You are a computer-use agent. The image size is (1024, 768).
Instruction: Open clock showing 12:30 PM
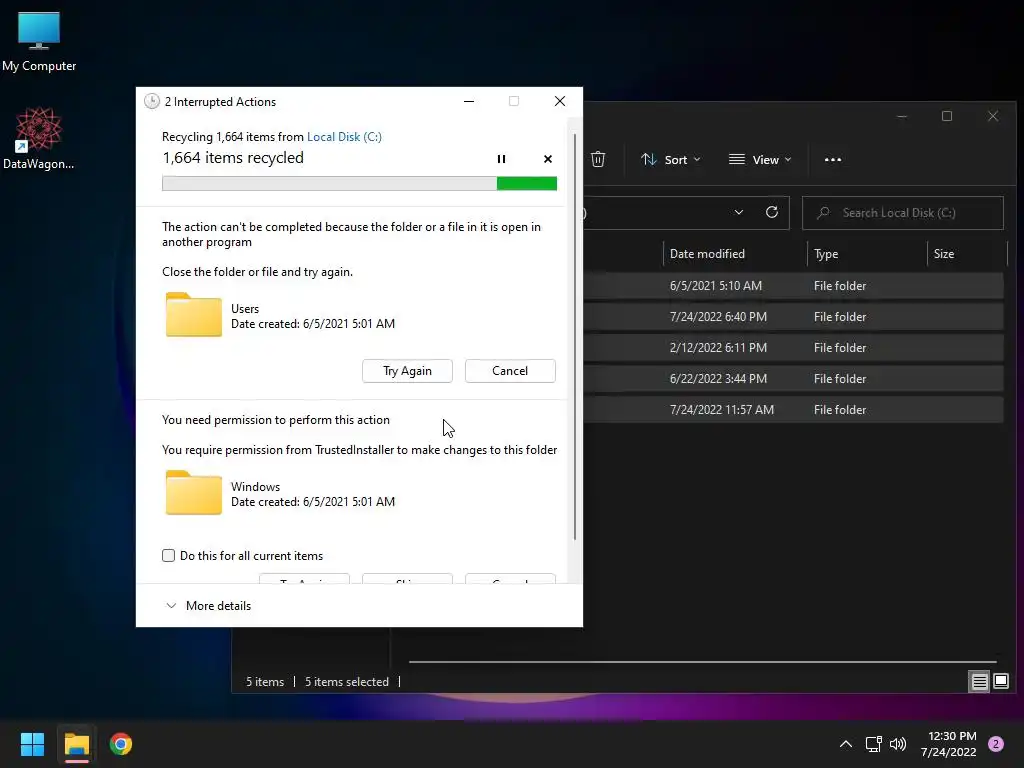pos(948,744)
